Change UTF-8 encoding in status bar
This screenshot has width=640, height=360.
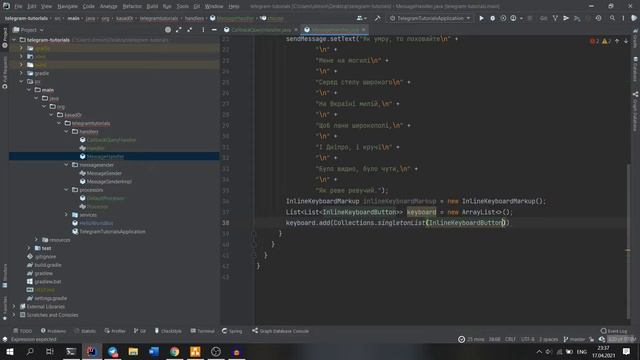(528, 339)
